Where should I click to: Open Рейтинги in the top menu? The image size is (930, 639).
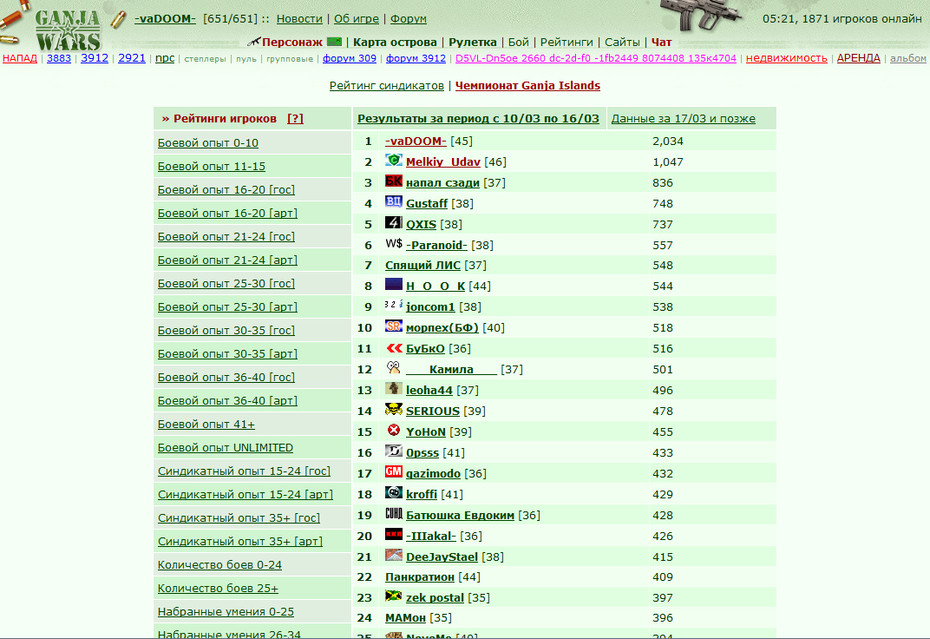coord(566,42)
